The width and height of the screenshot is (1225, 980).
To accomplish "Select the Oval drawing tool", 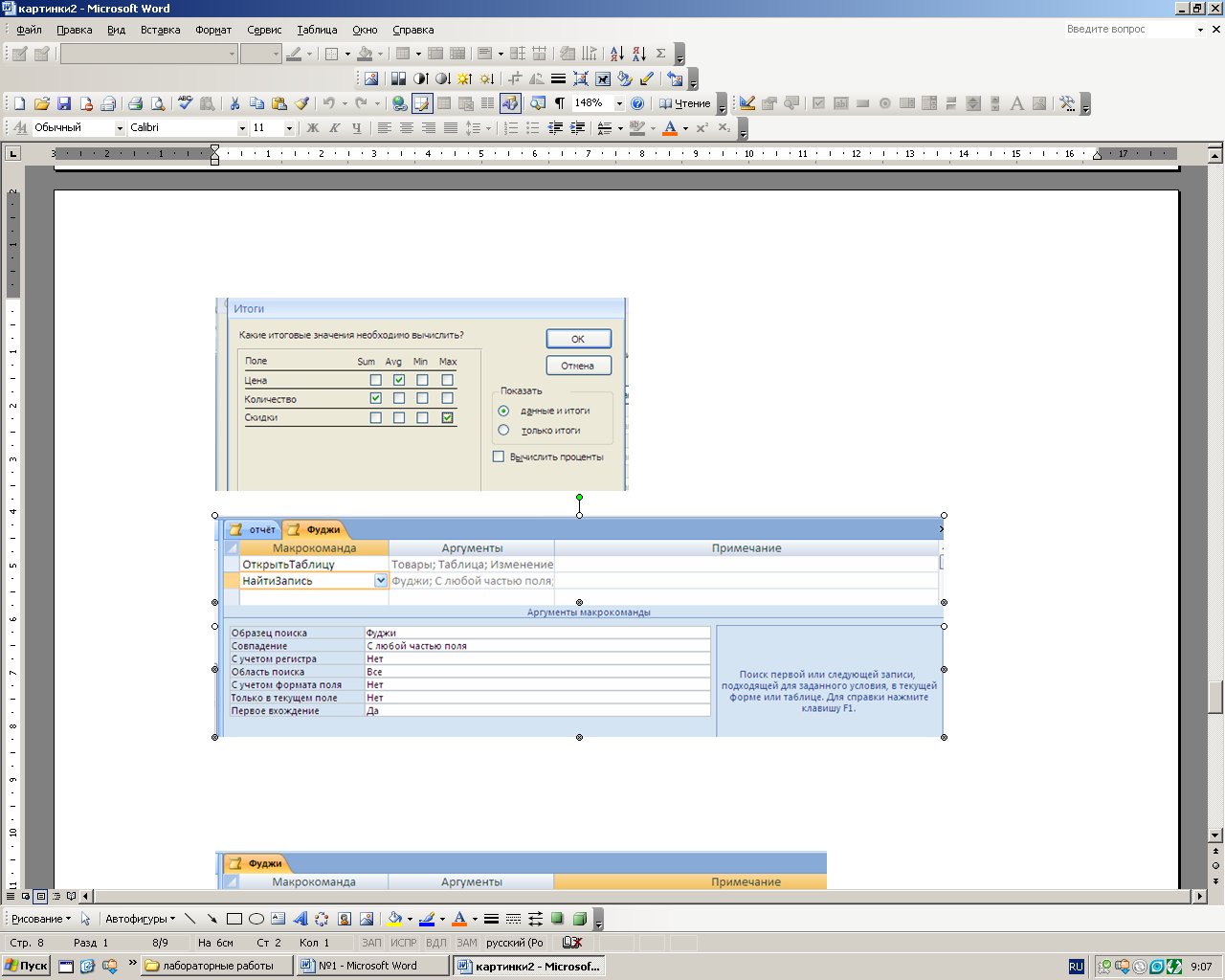I will [x=256, y=919].
